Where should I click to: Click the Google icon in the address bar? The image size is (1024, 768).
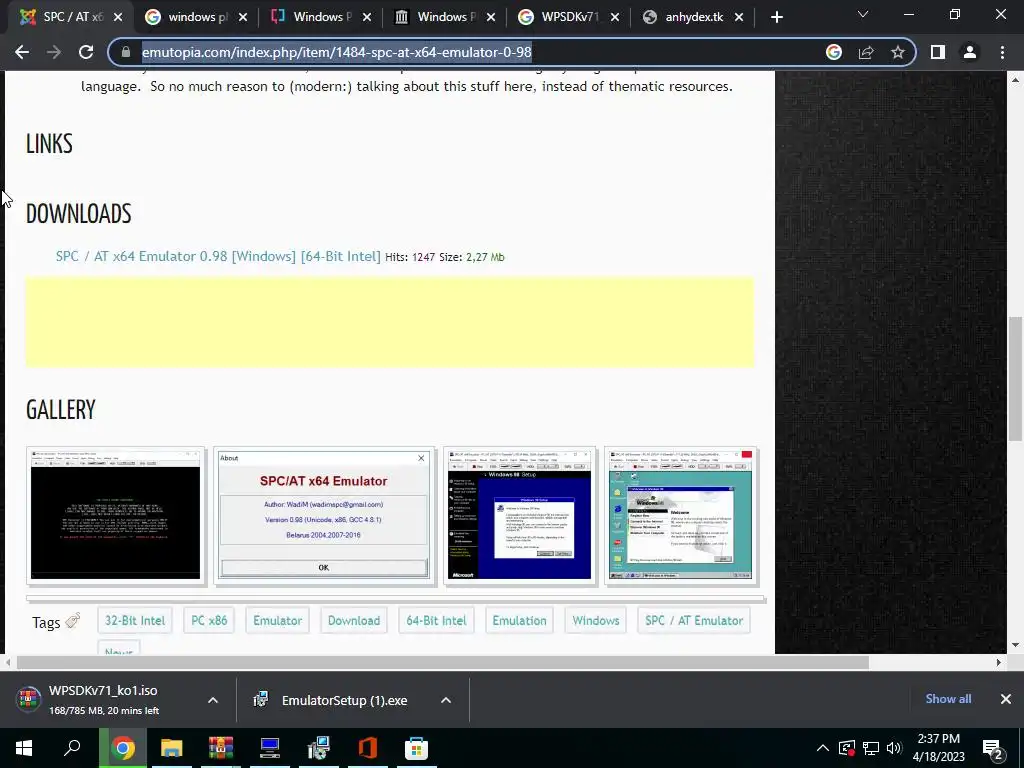point(834,52)
